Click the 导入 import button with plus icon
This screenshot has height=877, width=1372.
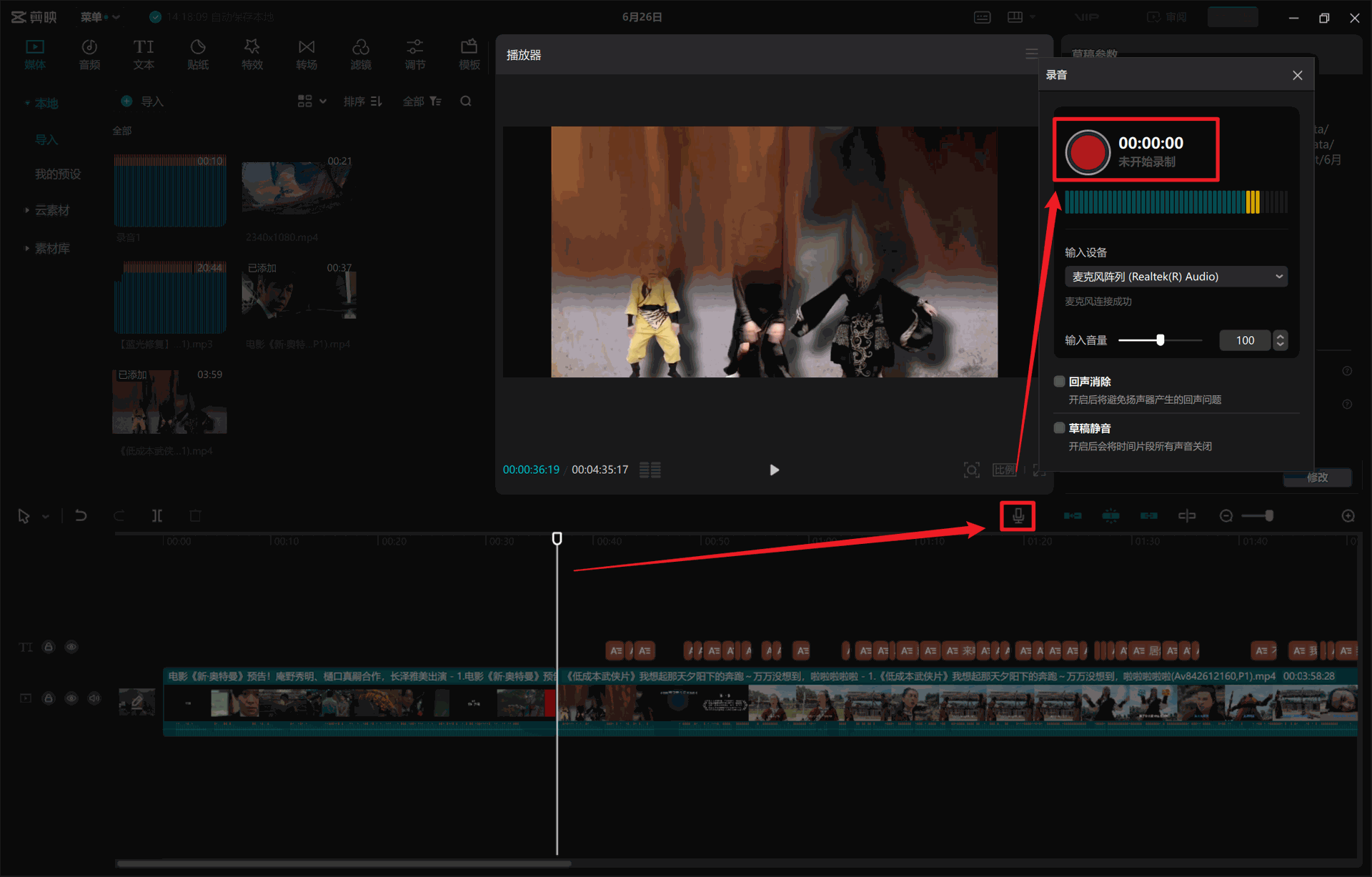[143, 101]
